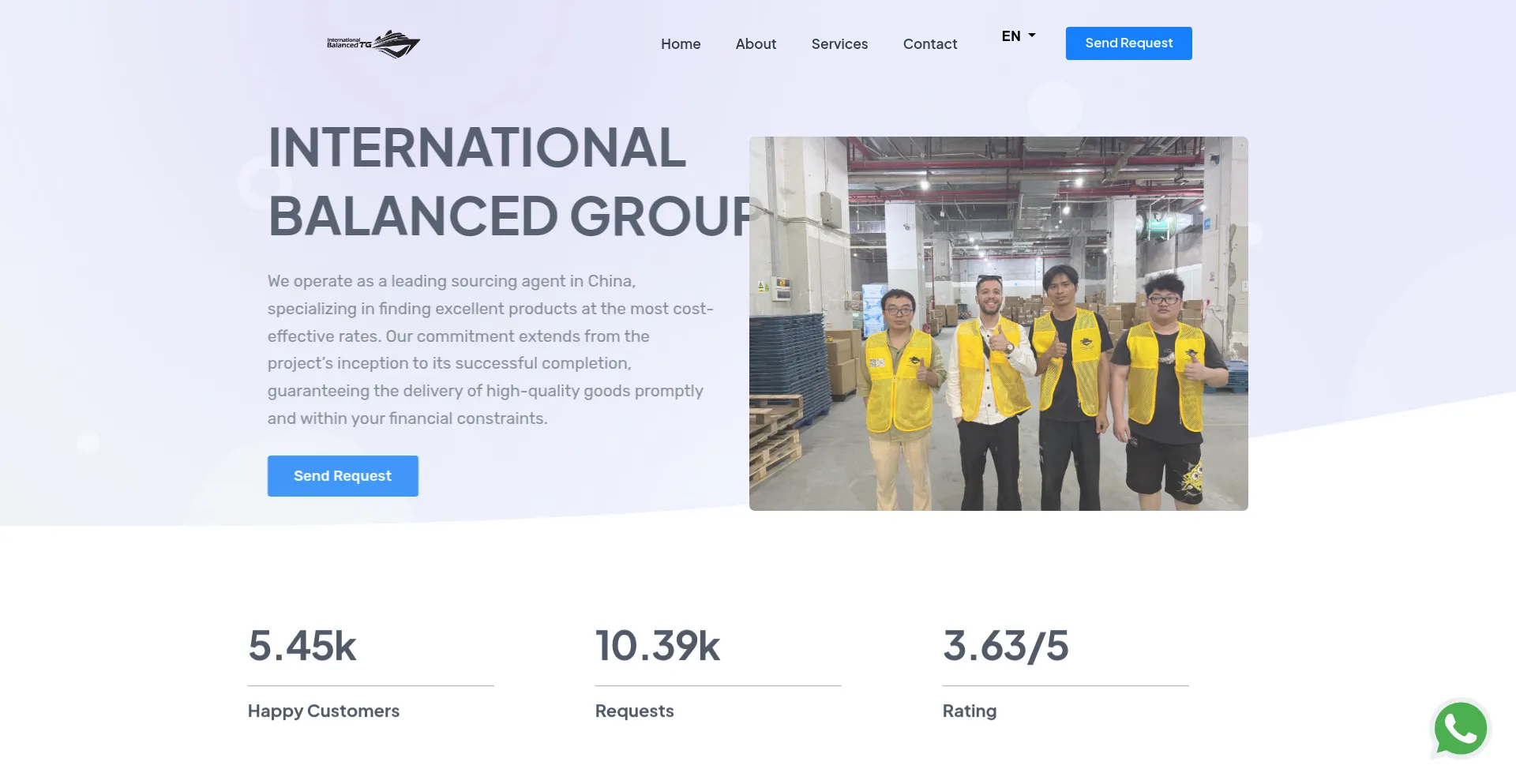Click the warehouse team photo
Screen dimensions: 1516x784
[x=998, y=324]
